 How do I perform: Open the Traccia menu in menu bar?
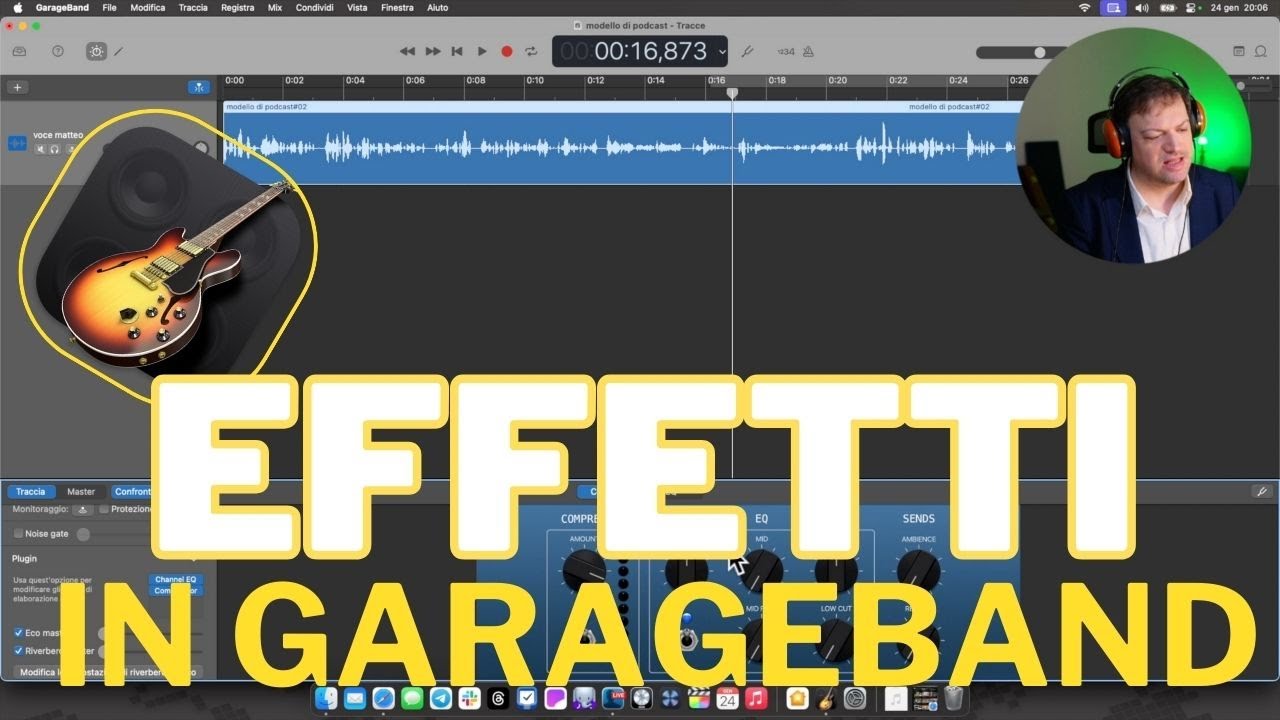pos(193,7)
